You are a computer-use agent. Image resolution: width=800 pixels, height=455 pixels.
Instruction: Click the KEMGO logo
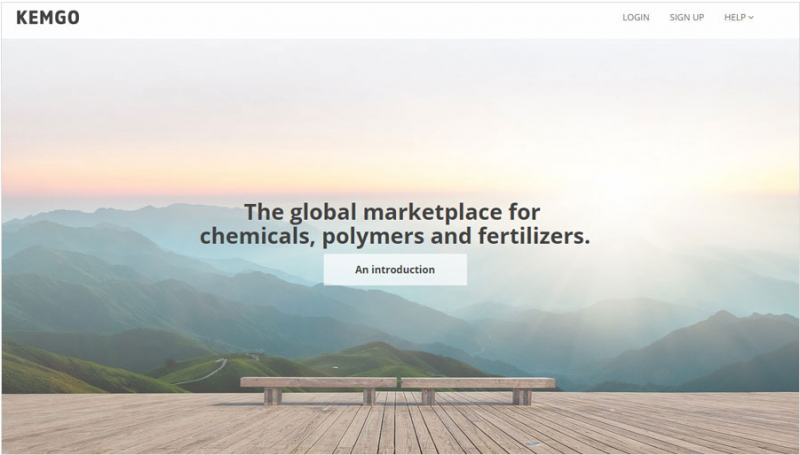(x=48, y=17)
